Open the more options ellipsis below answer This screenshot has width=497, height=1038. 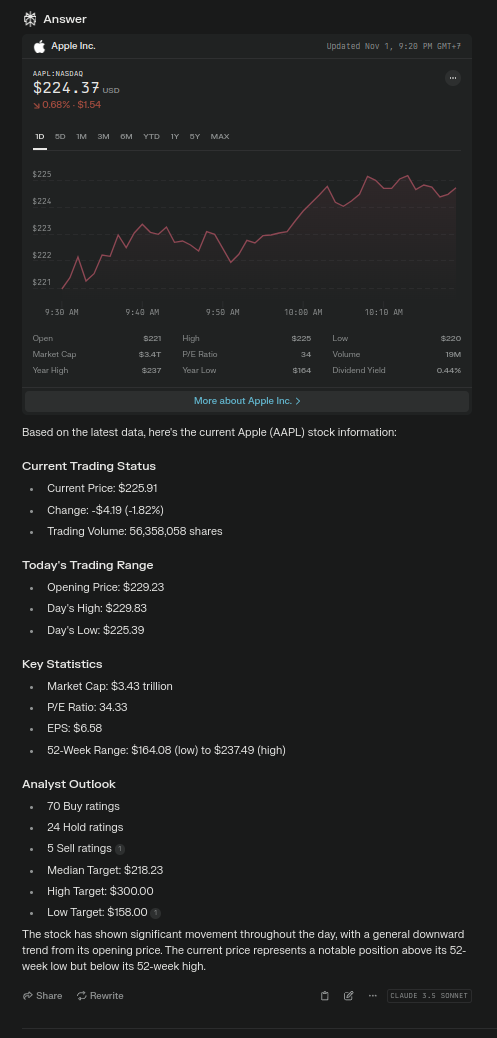click(x=373, y=996)
